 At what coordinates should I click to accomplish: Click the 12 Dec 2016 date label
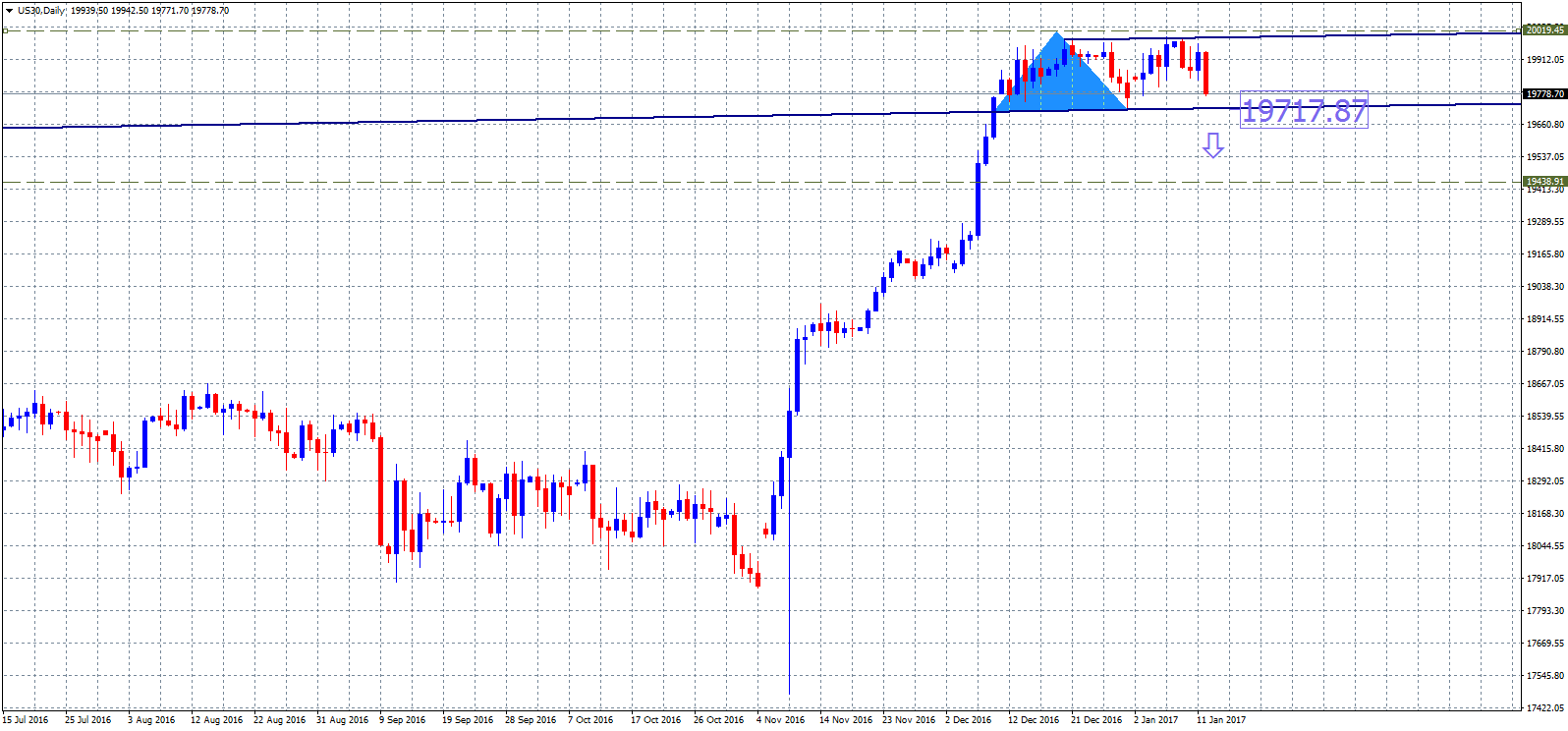pos(1034,720)
